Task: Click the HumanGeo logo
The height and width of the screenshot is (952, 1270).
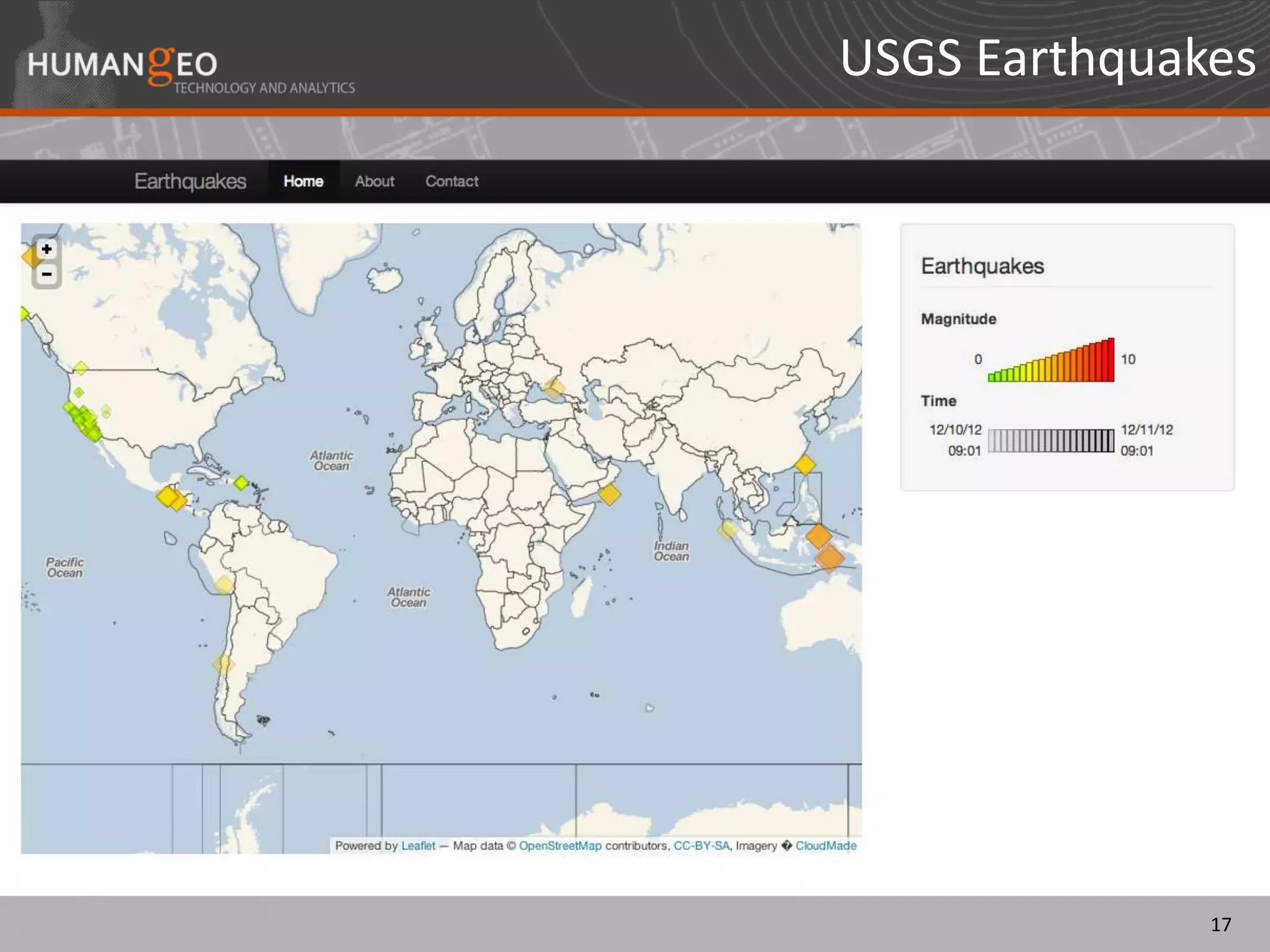Action: [190, 69]
